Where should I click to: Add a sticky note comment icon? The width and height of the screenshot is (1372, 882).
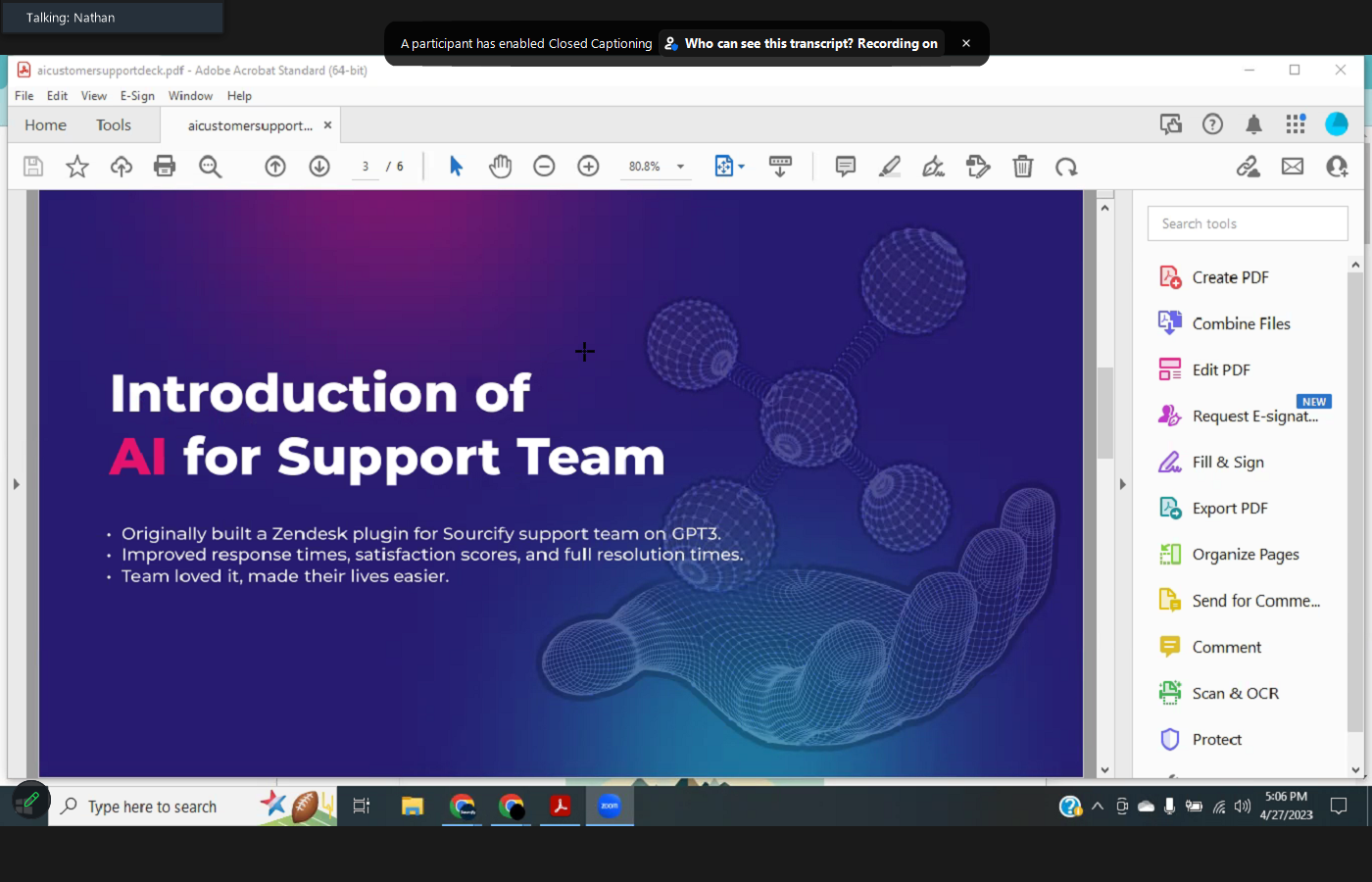[845, 167]
